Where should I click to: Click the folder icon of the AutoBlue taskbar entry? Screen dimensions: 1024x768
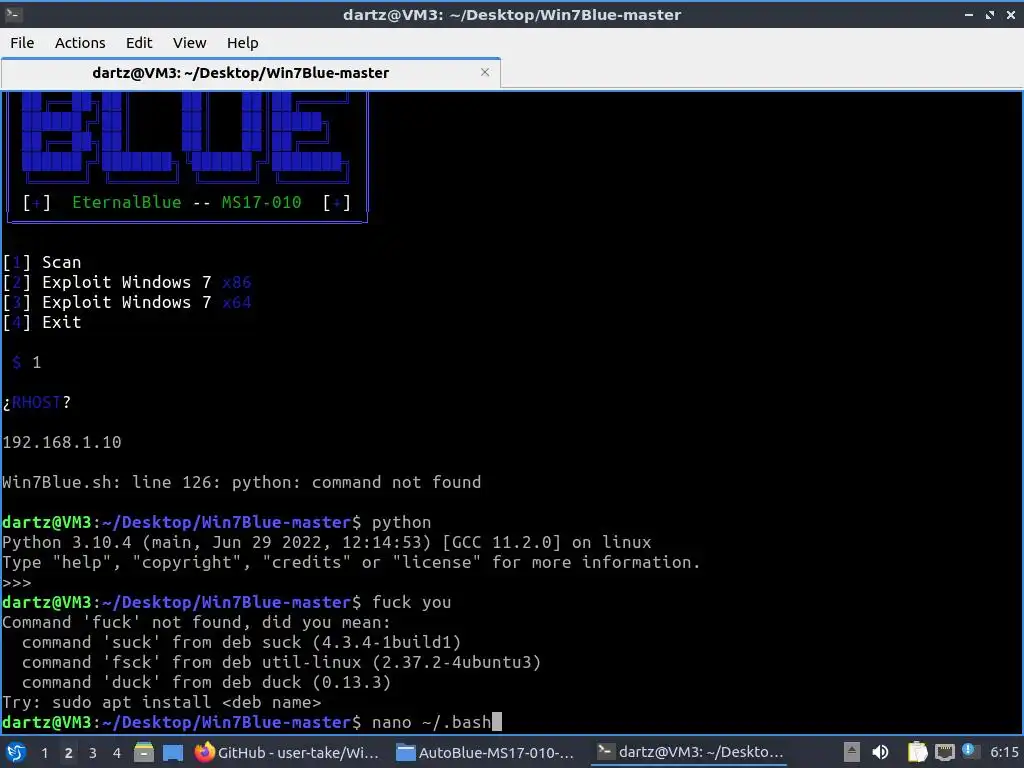(406, 753)
